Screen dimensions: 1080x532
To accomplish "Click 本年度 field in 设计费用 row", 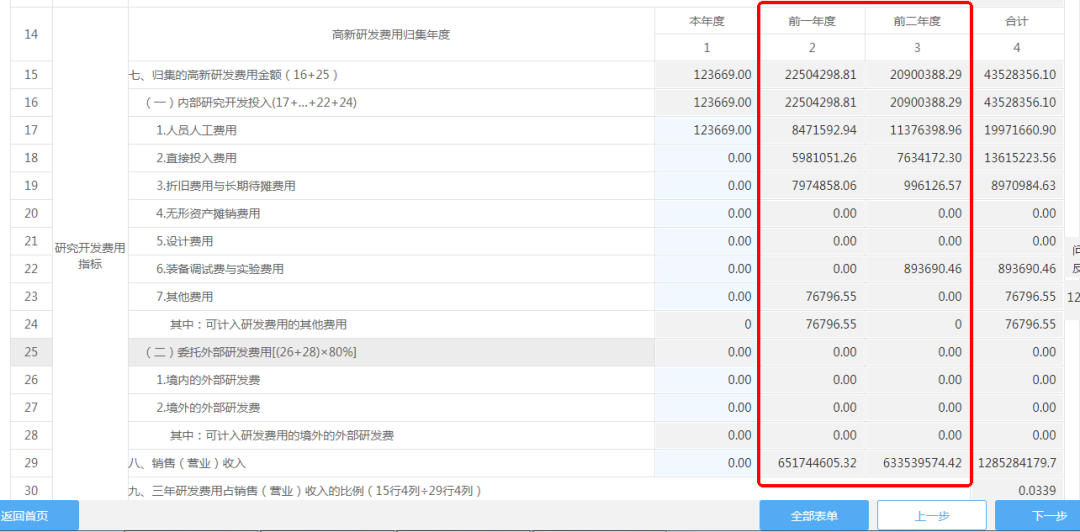I will coord(707,241).
